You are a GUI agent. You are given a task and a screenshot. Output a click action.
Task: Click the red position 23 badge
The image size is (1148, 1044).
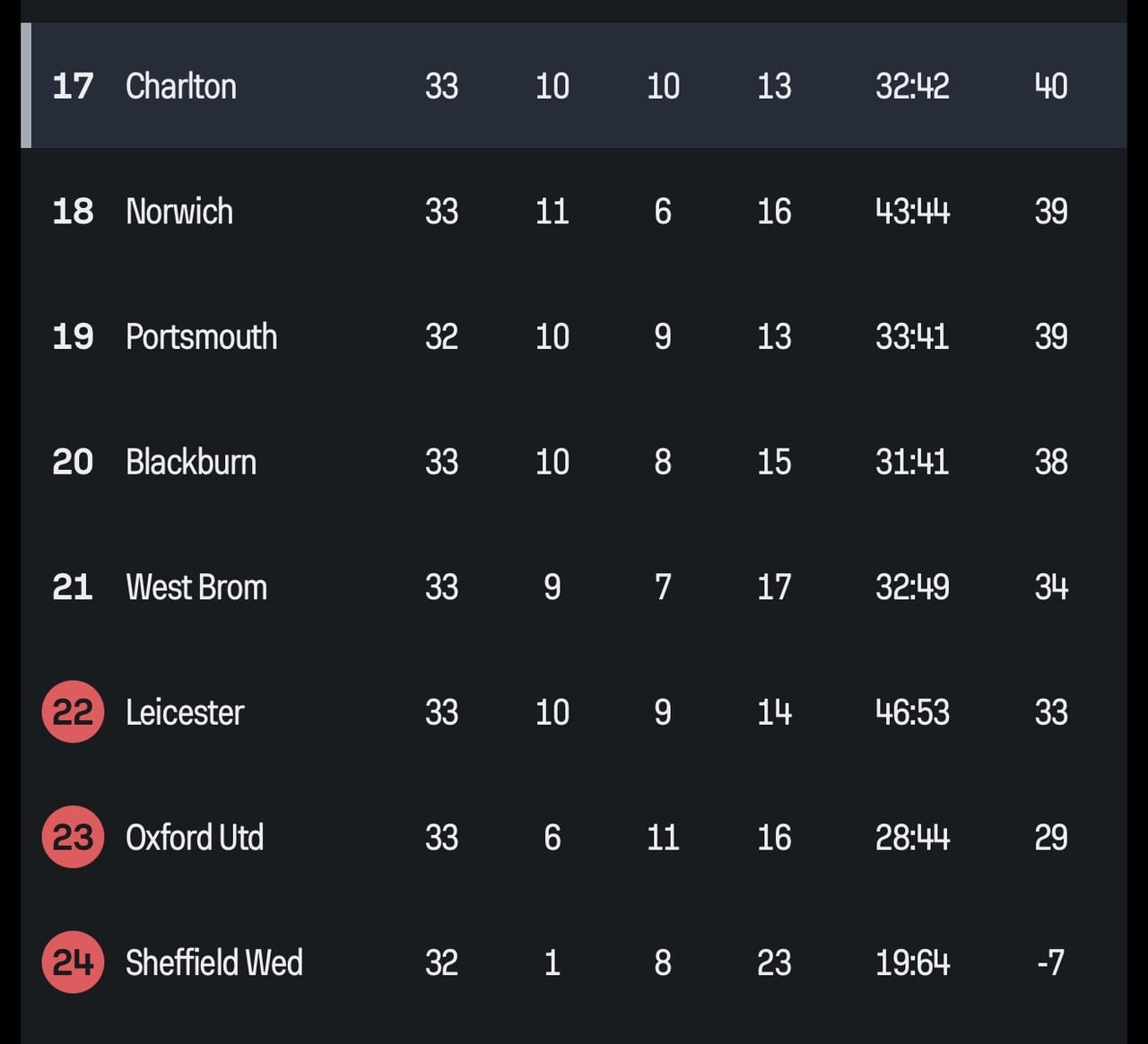point(73,838)
